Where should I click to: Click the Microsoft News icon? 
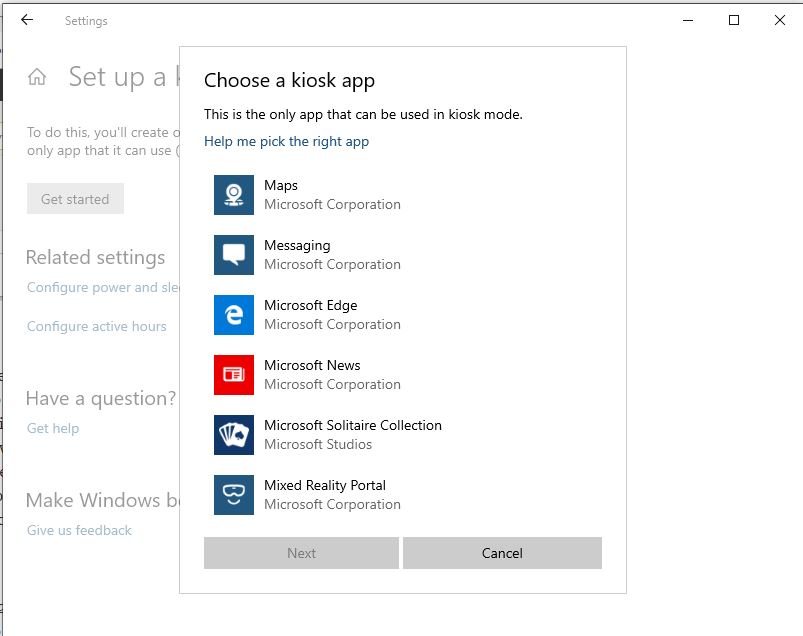tap(233, 374)
